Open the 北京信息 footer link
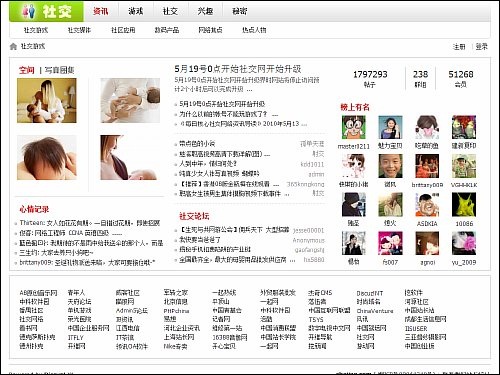 176,302
